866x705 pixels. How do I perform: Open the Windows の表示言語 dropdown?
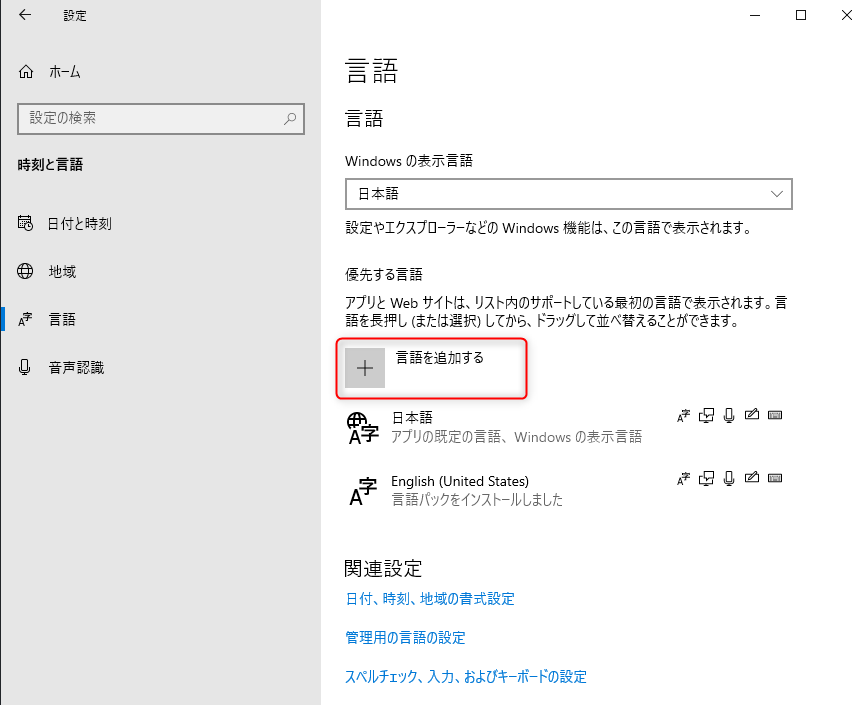(x=568, y=194)
